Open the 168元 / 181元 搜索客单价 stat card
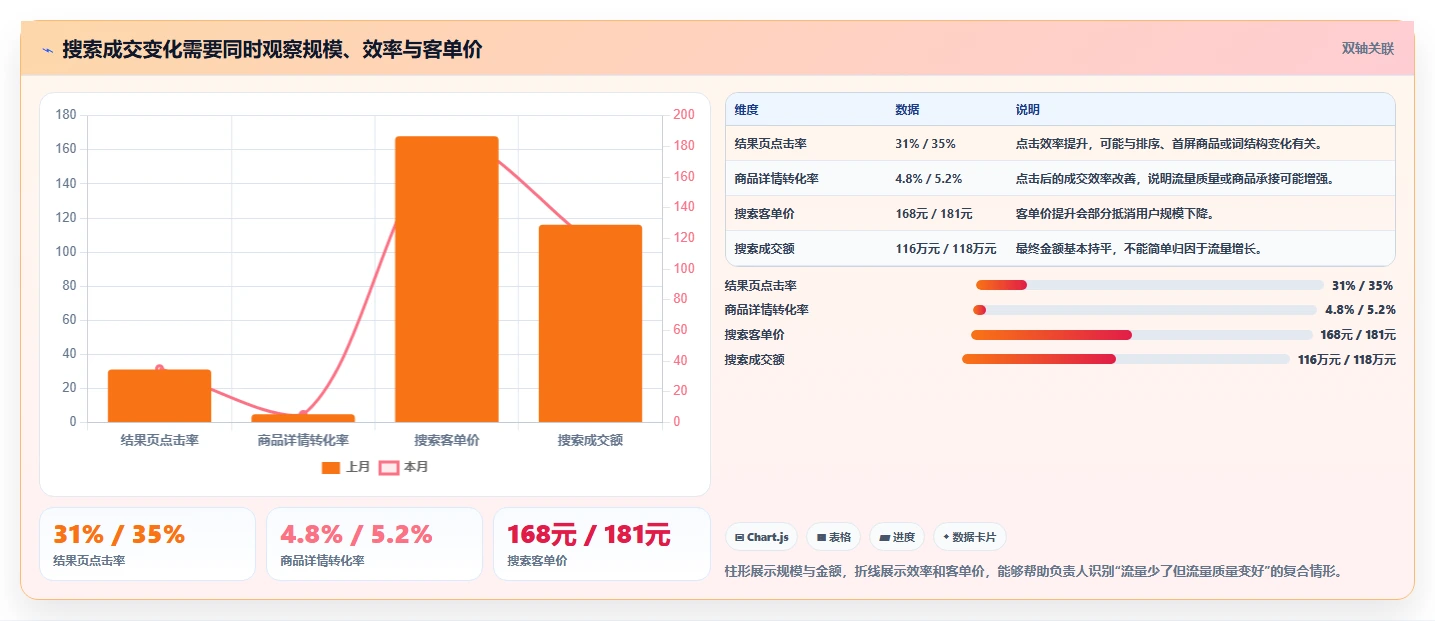 [601, 544]
